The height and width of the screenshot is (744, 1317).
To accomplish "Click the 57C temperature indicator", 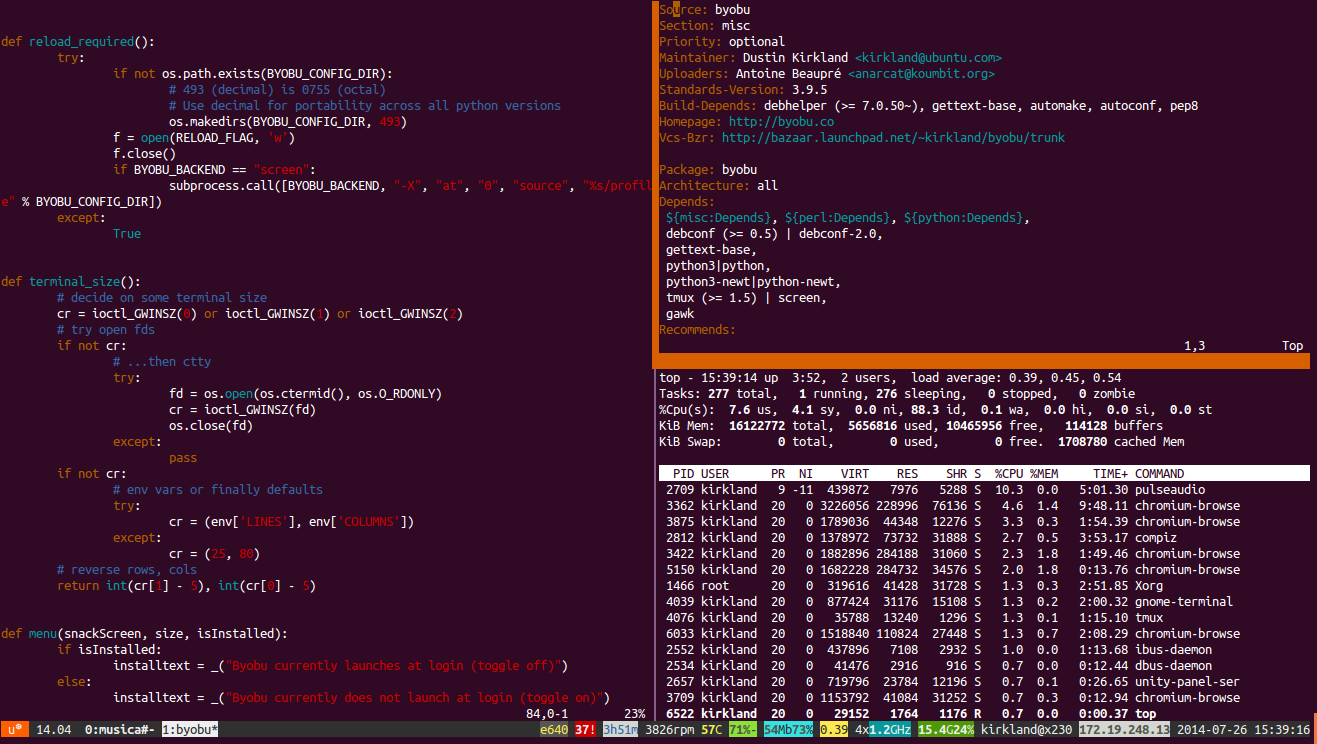I will click(708, 729).
